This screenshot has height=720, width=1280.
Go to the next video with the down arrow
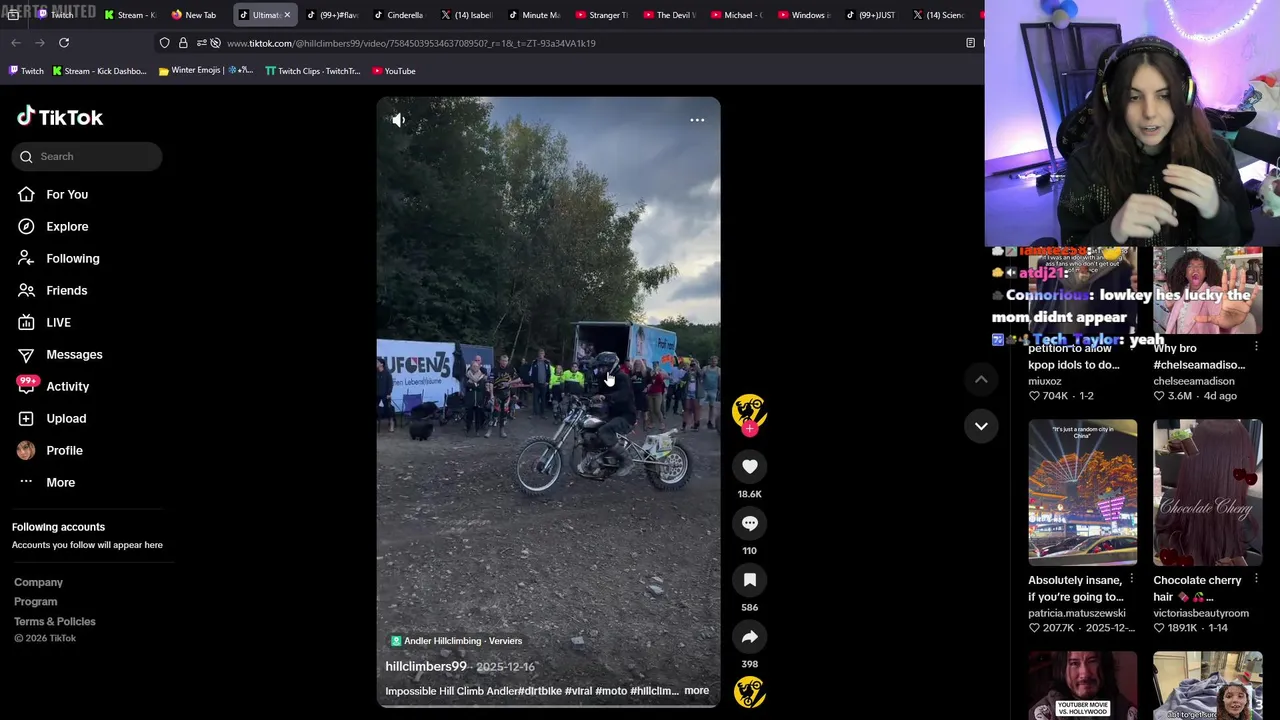[x=981, y=426]
